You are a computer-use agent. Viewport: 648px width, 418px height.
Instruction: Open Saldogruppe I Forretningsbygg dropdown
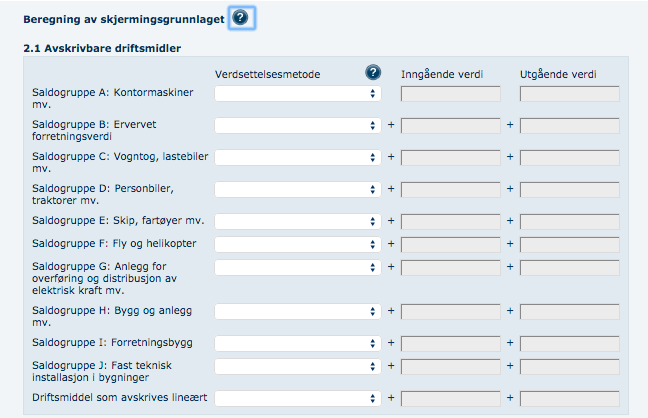pyautogui.click(x=297, y=343)
